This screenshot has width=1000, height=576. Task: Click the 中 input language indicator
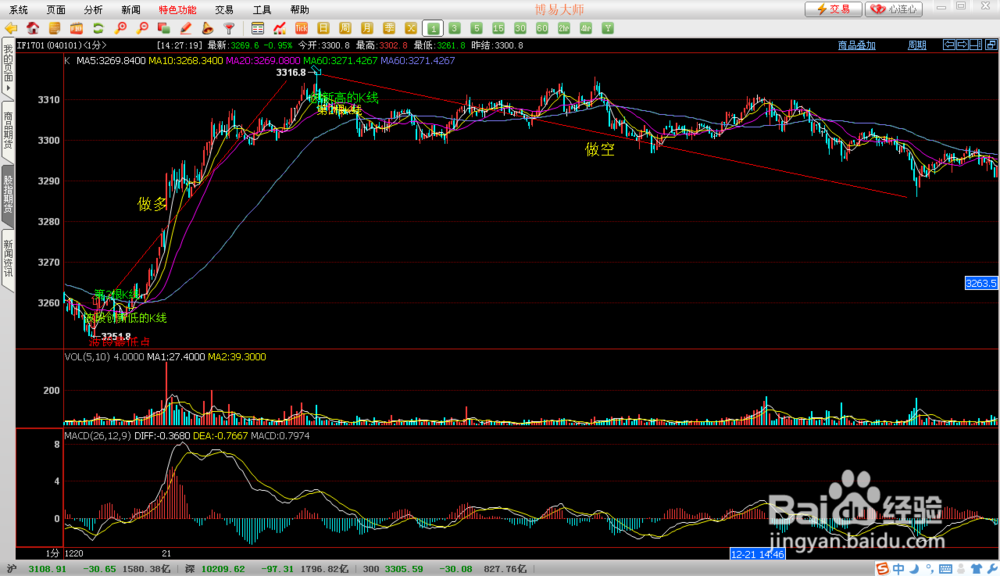click(899, 568)
